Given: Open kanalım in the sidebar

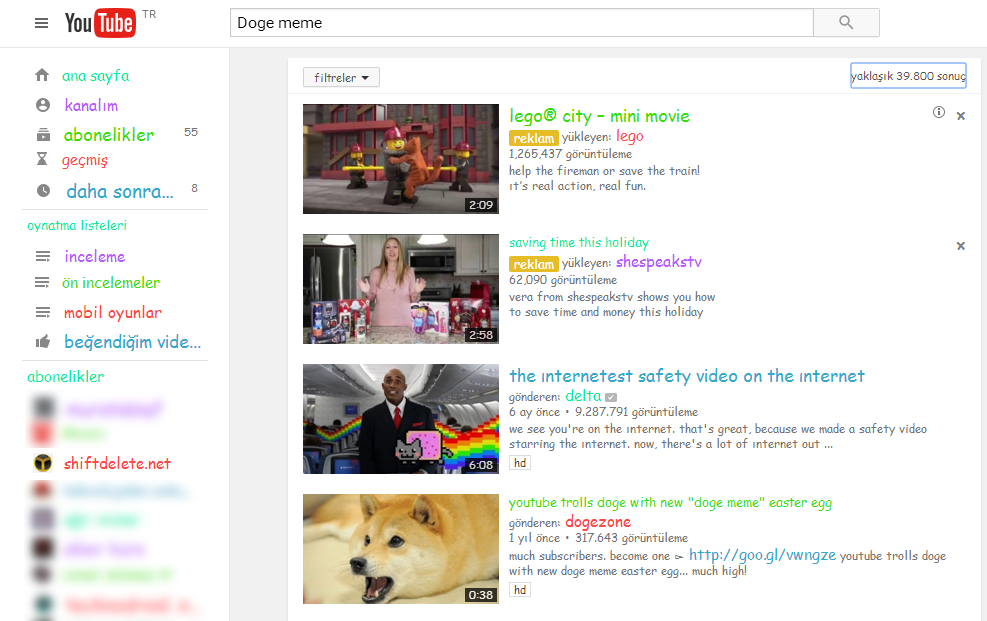Looking at the screenshot, I should coord(91,105).
